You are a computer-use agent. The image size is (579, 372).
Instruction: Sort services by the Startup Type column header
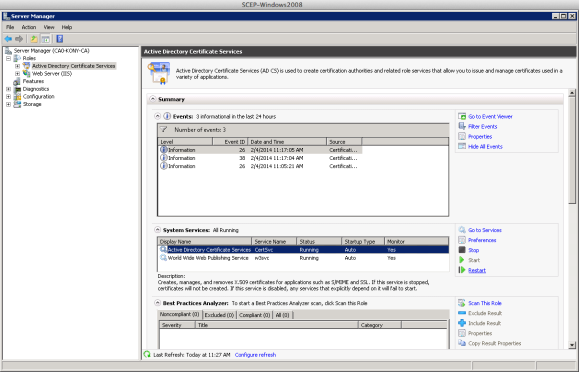(x=363, y=241)
